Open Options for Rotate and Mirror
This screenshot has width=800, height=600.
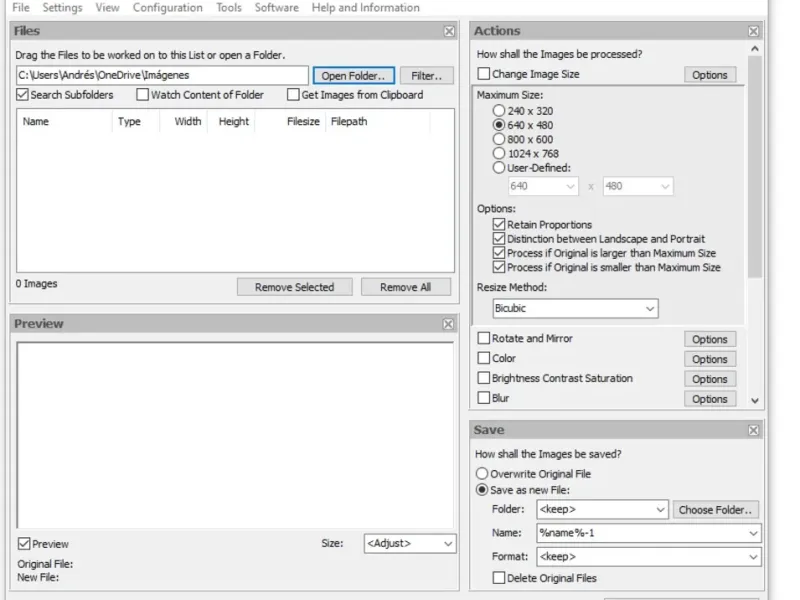click(709, 340)
